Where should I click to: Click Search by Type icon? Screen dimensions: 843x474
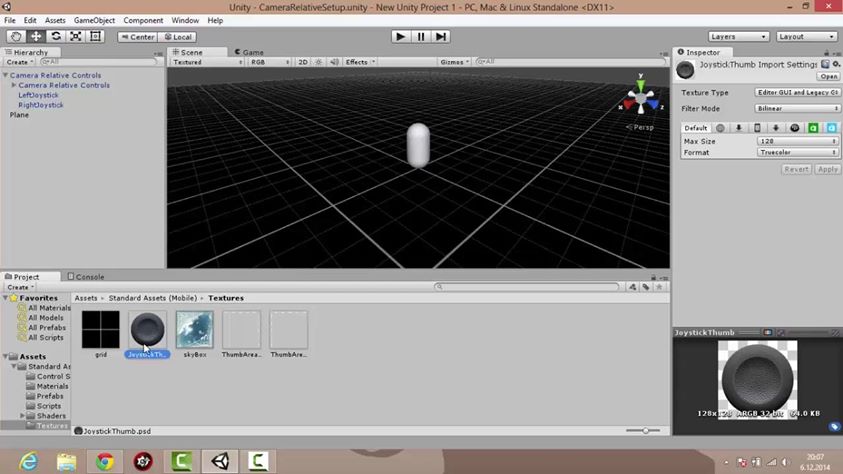coord(633,287)
